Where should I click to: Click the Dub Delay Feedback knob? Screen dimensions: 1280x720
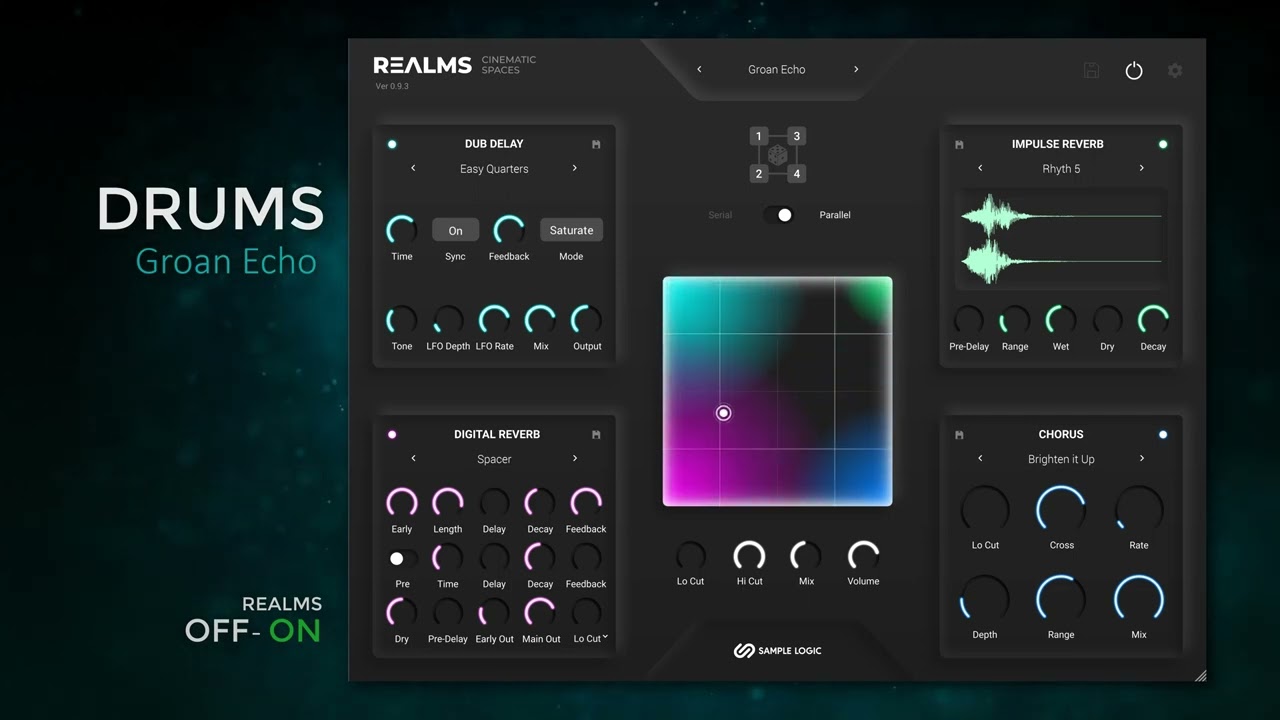[509, 230]
